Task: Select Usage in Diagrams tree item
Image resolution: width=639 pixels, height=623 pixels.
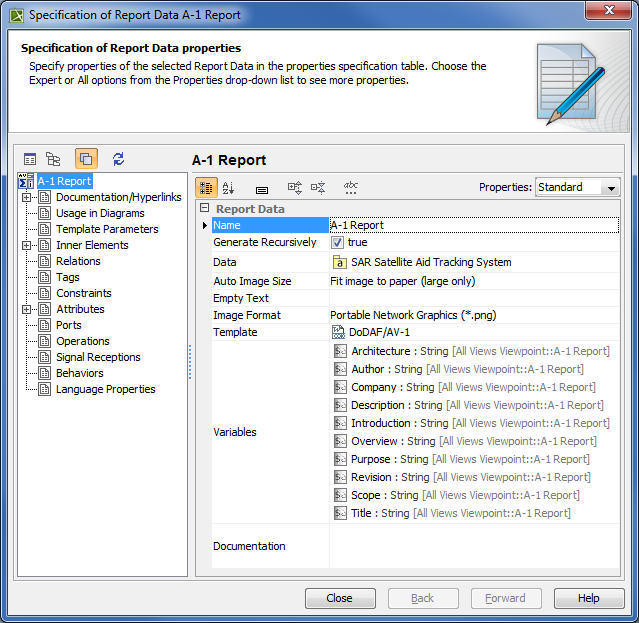Action: tap(100, 213)
